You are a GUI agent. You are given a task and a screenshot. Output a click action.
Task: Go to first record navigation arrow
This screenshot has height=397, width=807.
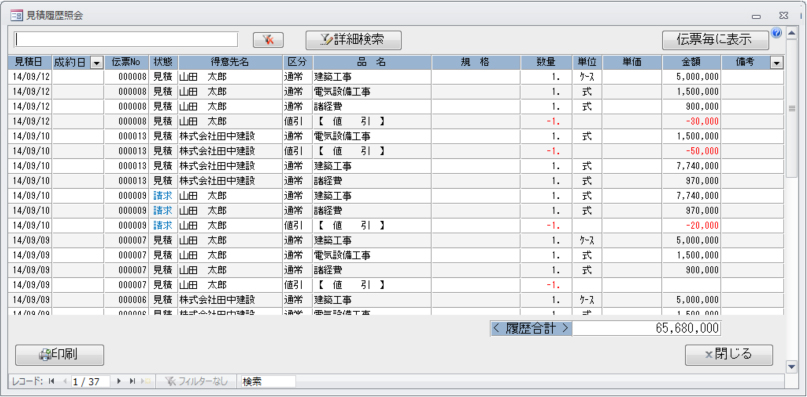pyautogui.click(x=51, y=381)
